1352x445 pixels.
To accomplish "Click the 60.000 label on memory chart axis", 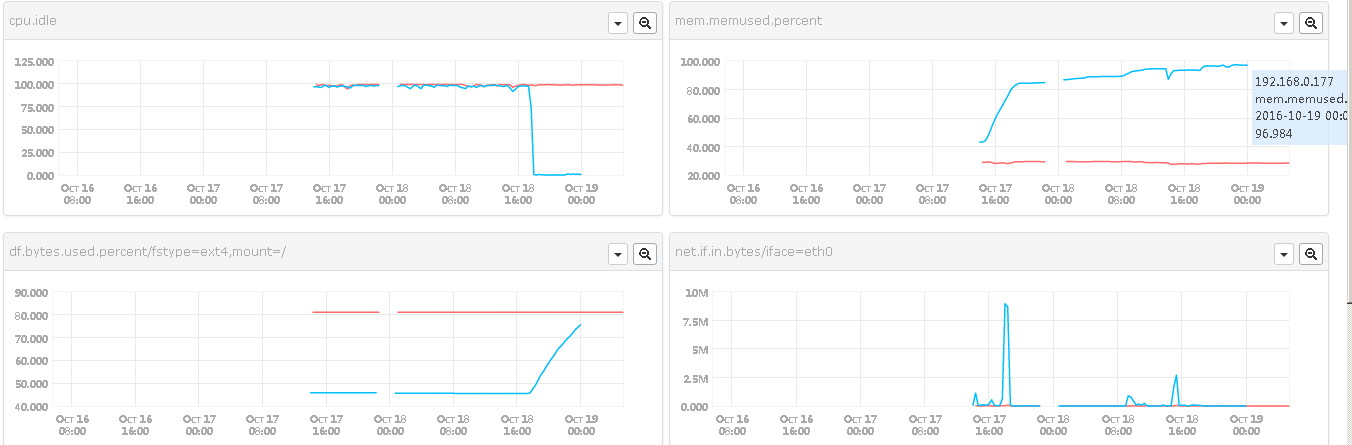I will tap(701, 118).
